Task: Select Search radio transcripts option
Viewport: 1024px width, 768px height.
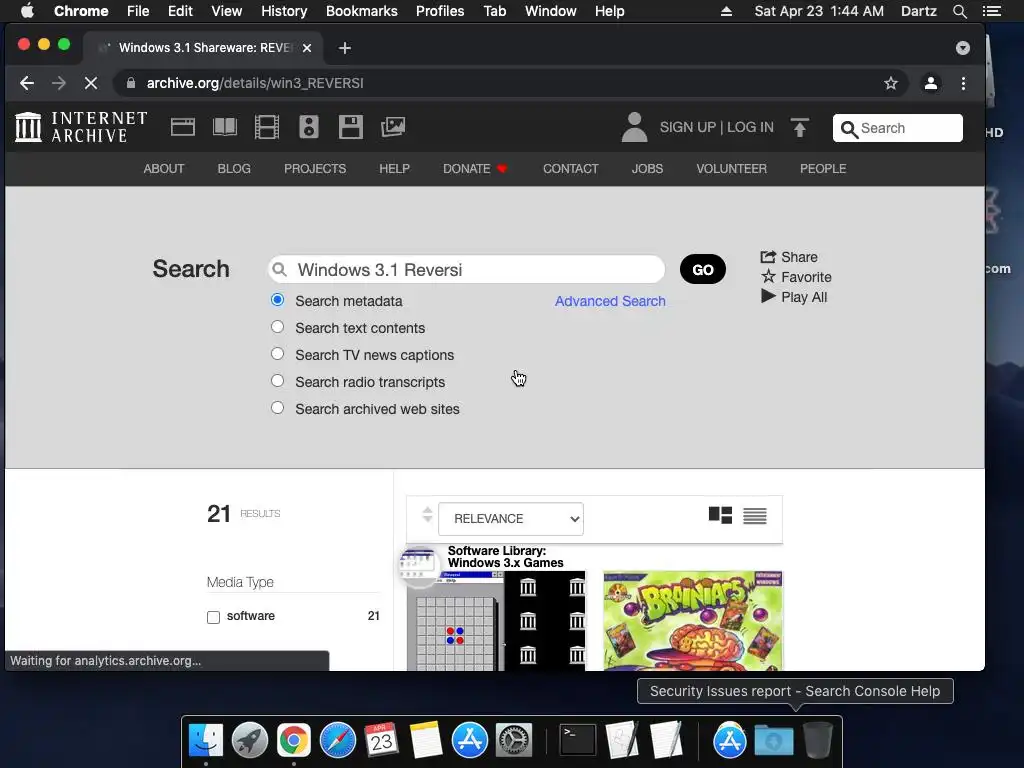Action: 278,381
